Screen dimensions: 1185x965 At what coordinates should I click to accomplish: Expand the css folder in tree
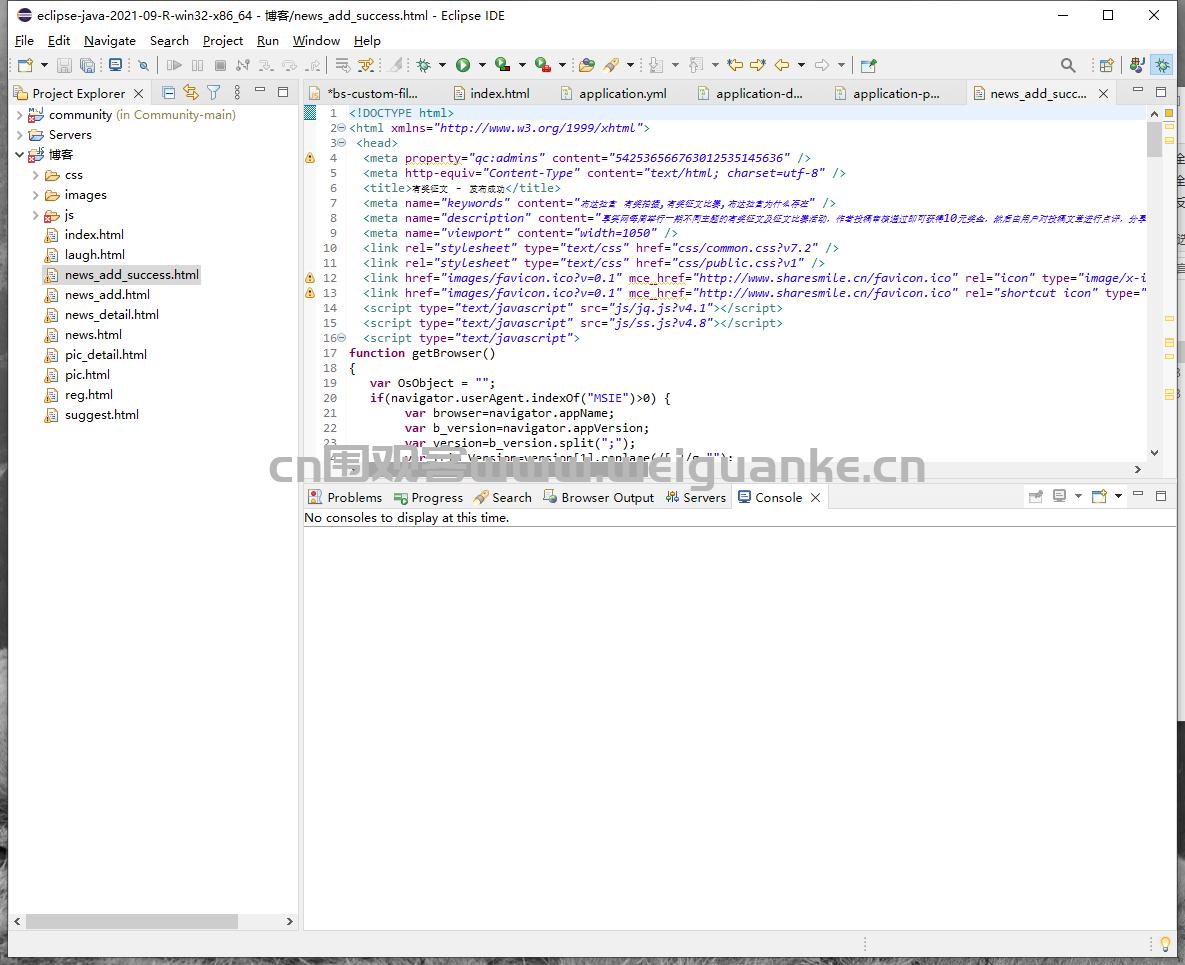pos(36,175)
